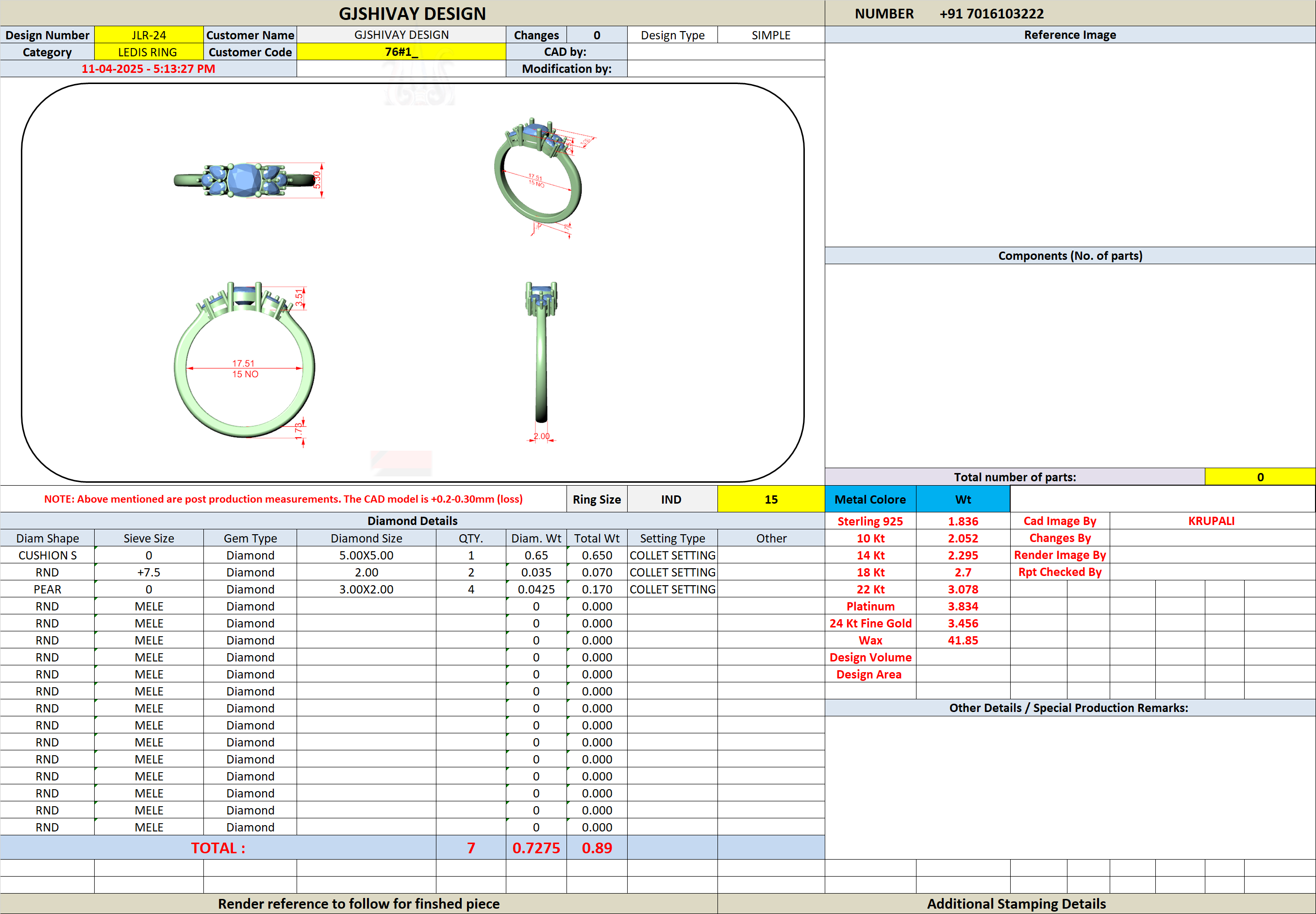The width and height of the screenshot is (1316, 914).
Task: Click the COLLET SETTING cell in CUSHION S row
Action: [x=673, y=556]
